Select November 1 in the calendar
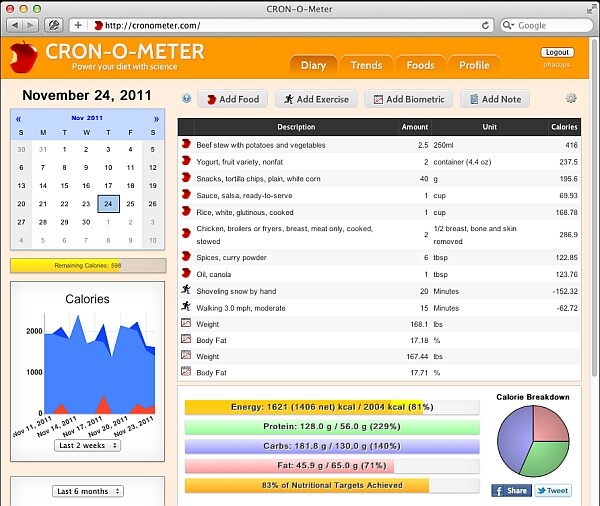The height and width of the screenshot is (506, 600). (65, 149)
